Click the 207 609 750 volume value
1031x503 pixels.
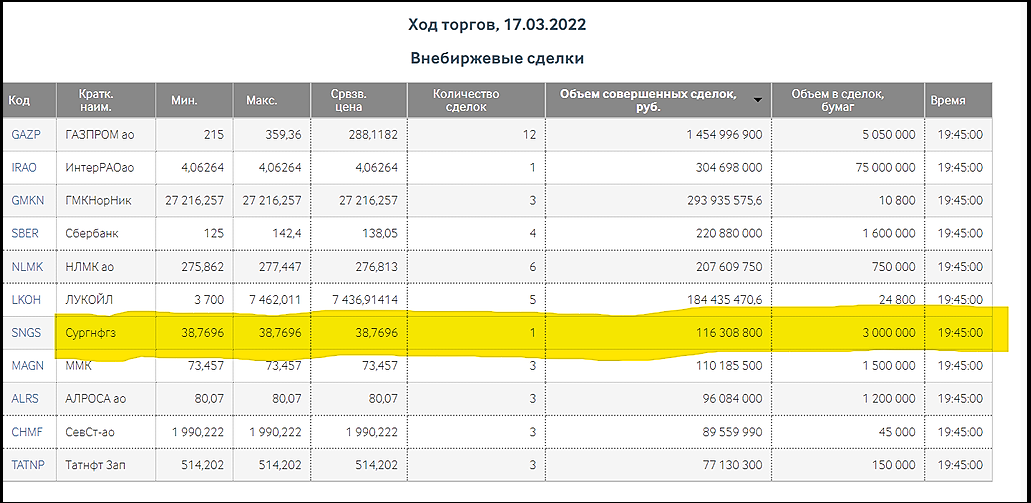[728, 267]
